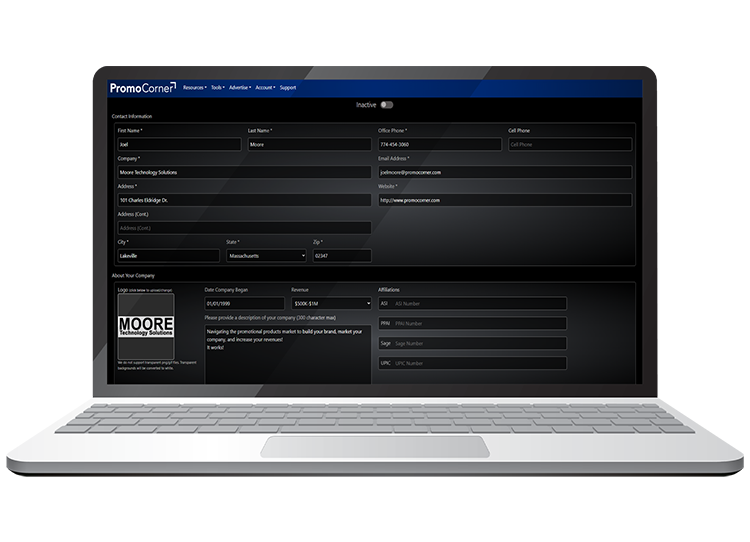This screenshot has height=542, width=750.
Task: Focus the empty Cell Phone field
Action: (570, 144)
